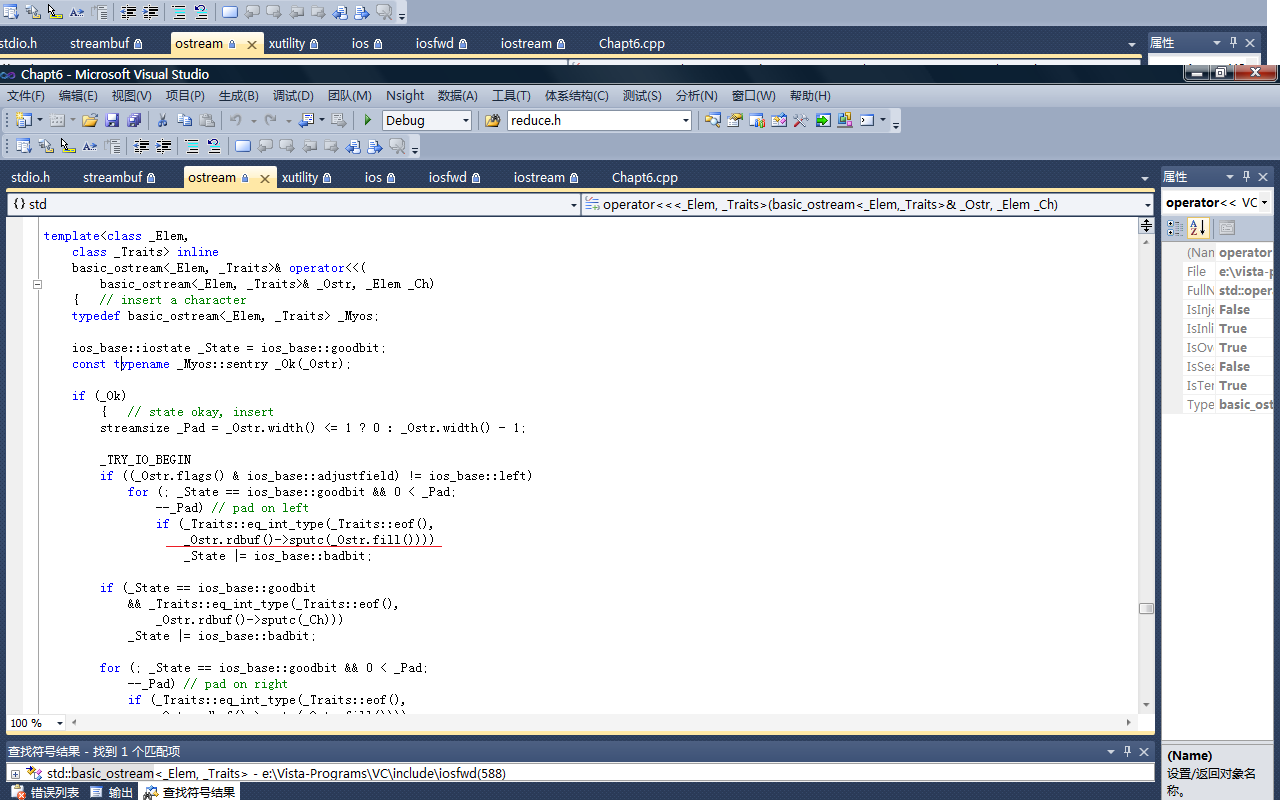Image resolution: width=1280 pixels, height=800 pixels.
Task: Open the Toolbox wrench icon
Action: click(801, 120)
